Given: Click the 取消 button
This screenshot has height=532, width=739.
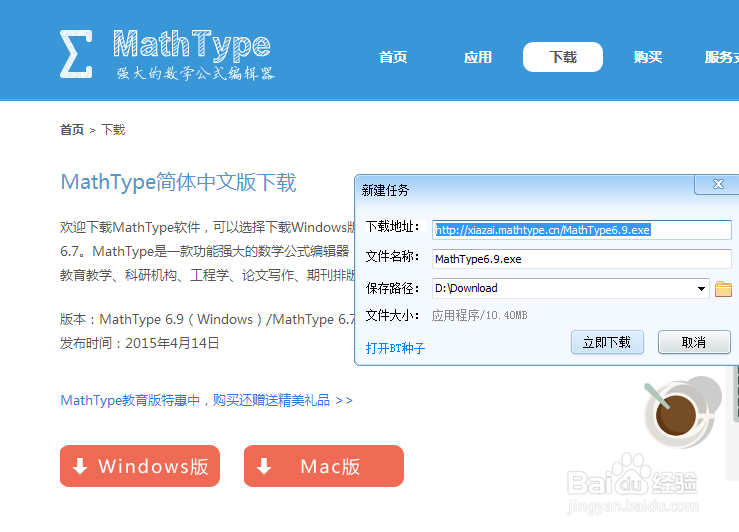Looking at the screenshot, I should pos(694,342).
